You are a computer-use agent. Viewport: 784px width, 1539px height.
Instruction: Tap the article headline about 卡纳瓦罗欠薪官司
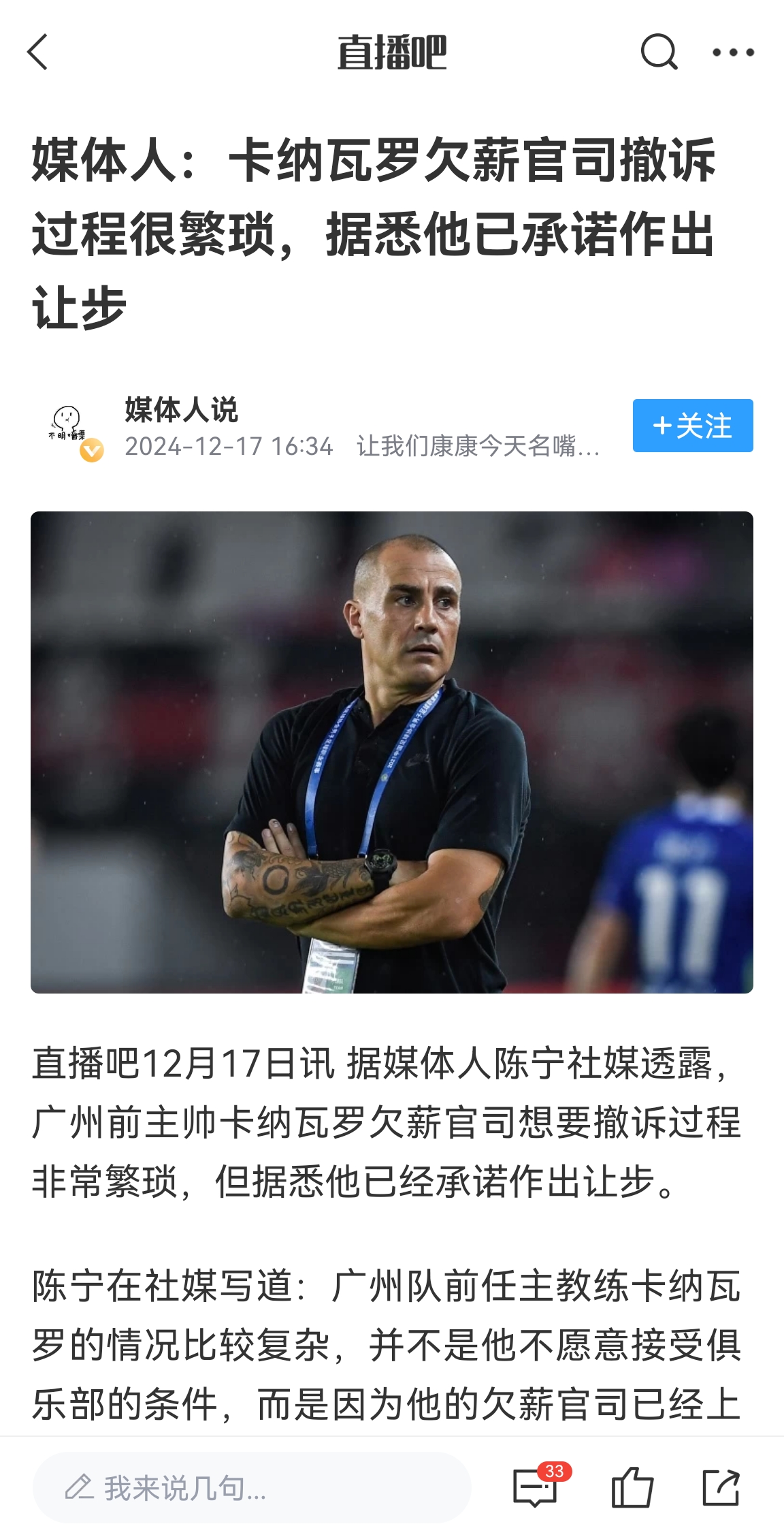(x=374, y=234)
